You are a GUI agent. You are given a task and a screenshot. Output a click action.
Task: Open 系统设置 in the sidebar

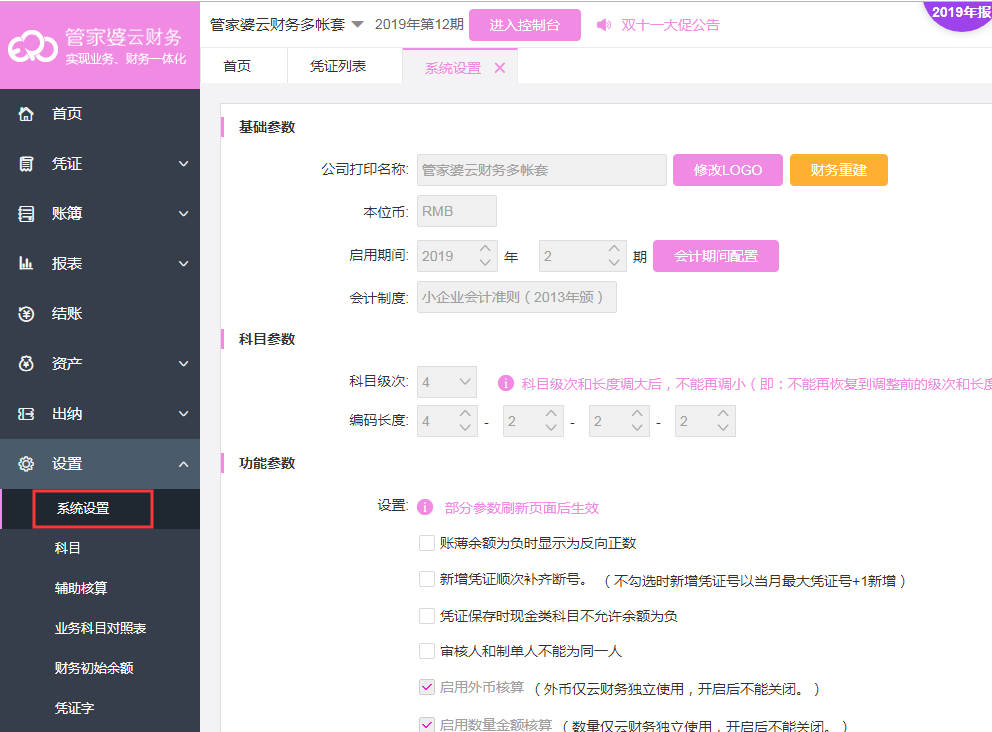click(84, 508)
